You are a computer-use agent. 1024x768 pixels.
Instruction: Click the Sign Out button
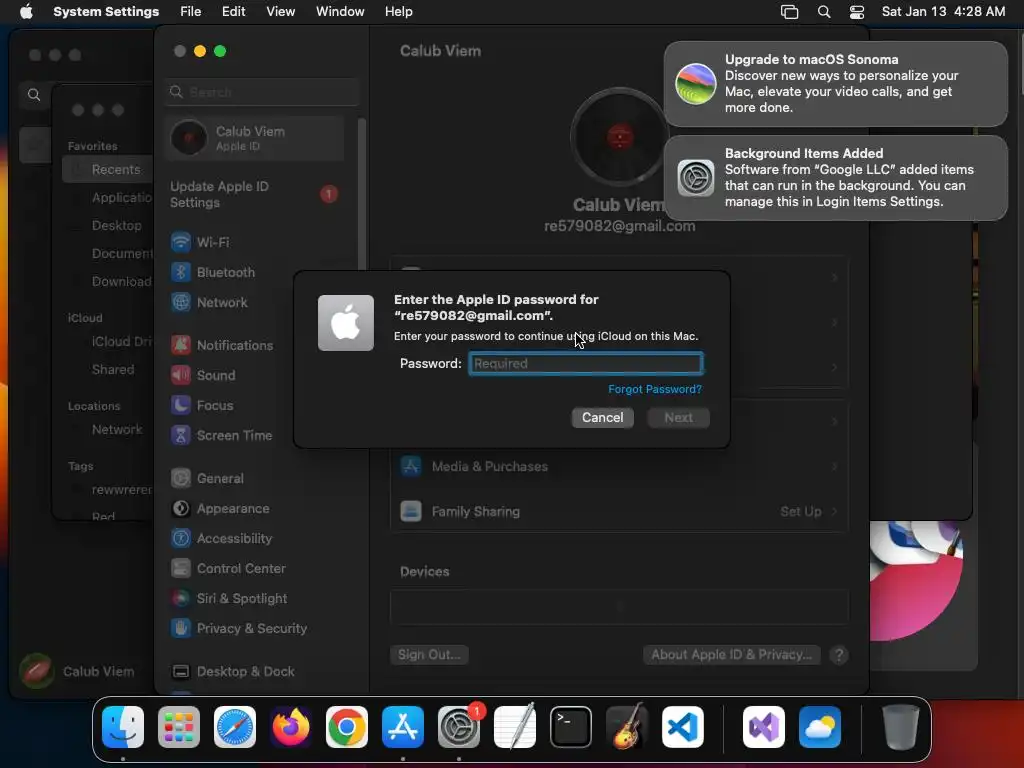pos(428,654)
